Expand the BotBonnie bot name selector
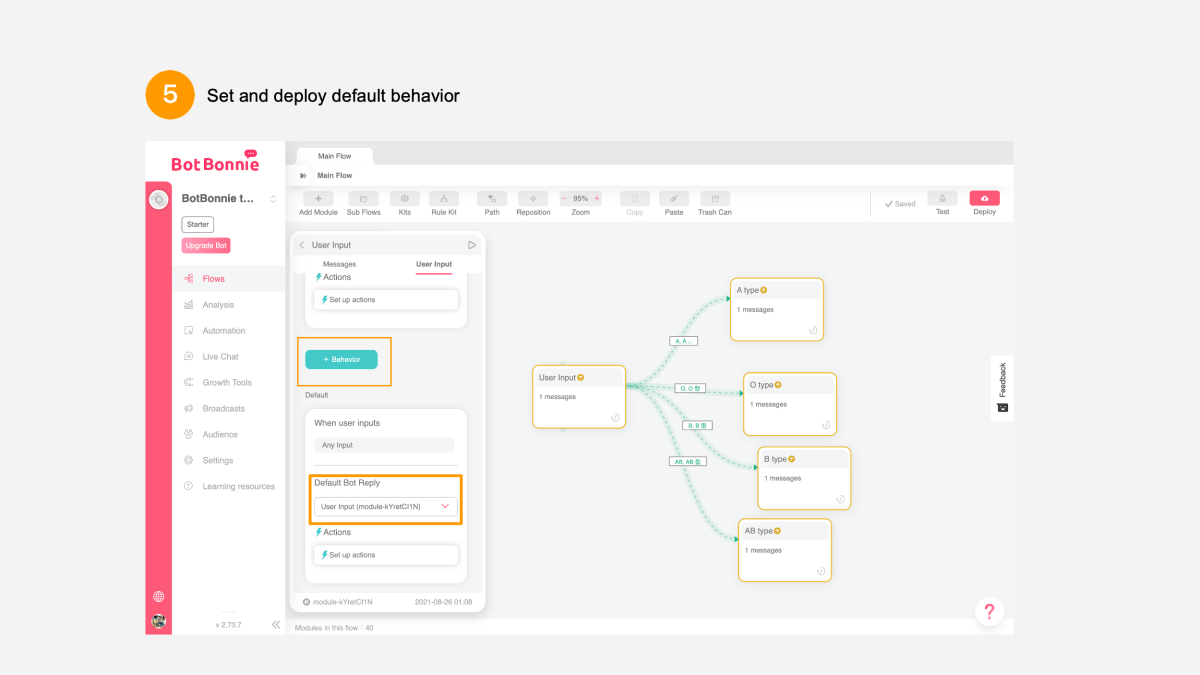 (x=273, y=199)
